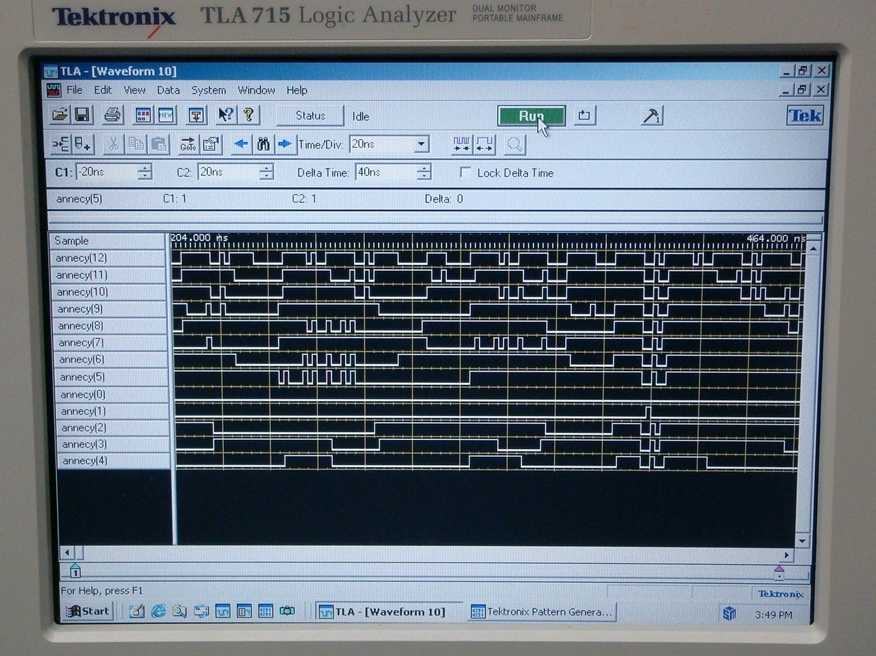Switch to Tektronix Pattern Generator taskbar button
Image resolution: width=876 pixels, height=656 pixels.
[x=542, y=612]
